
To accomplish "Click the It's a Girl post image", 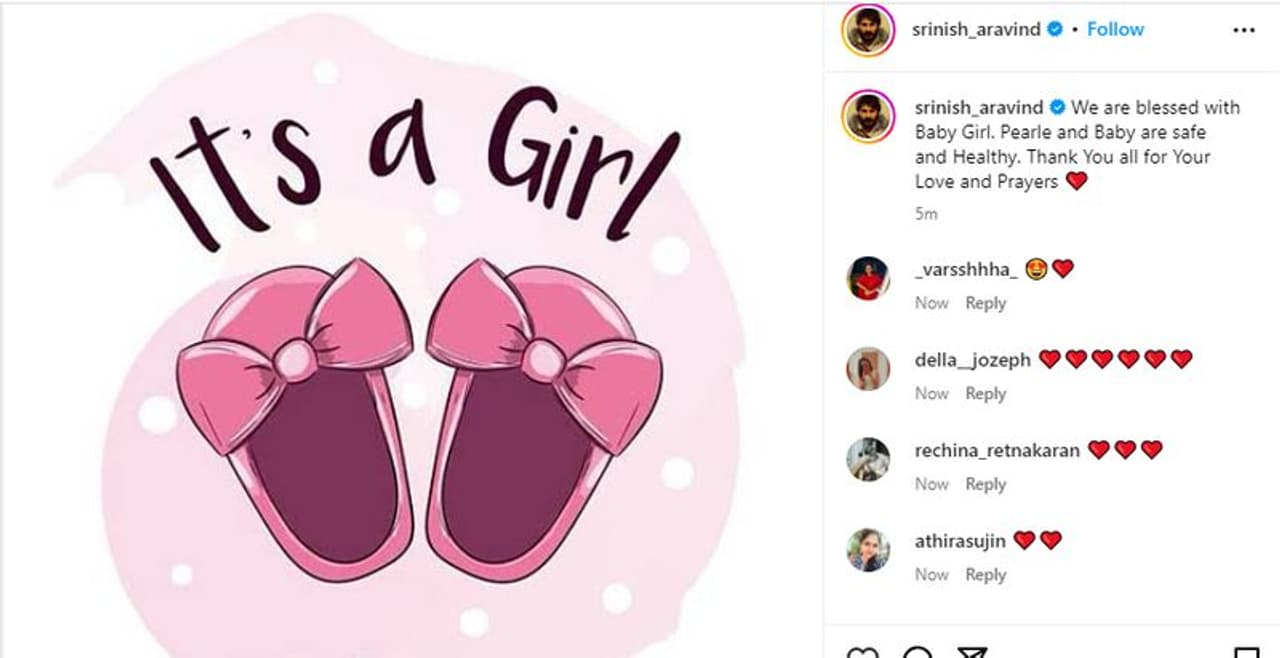I will point(412,330).
